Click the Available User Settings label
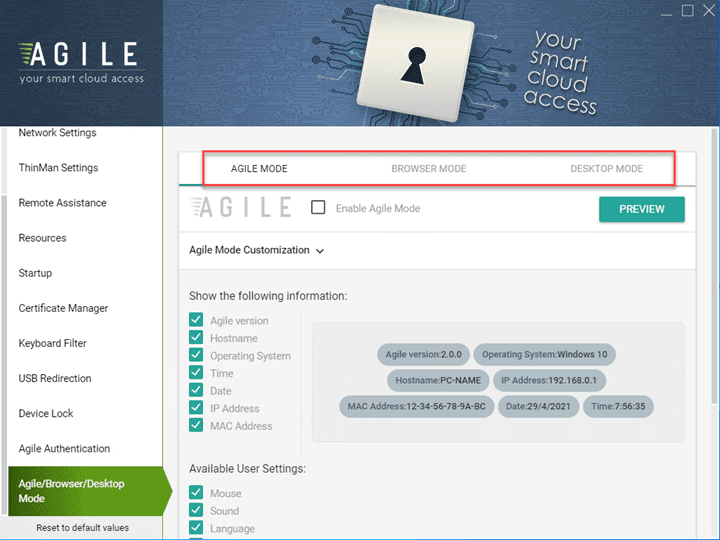 (x=248, y=469)
